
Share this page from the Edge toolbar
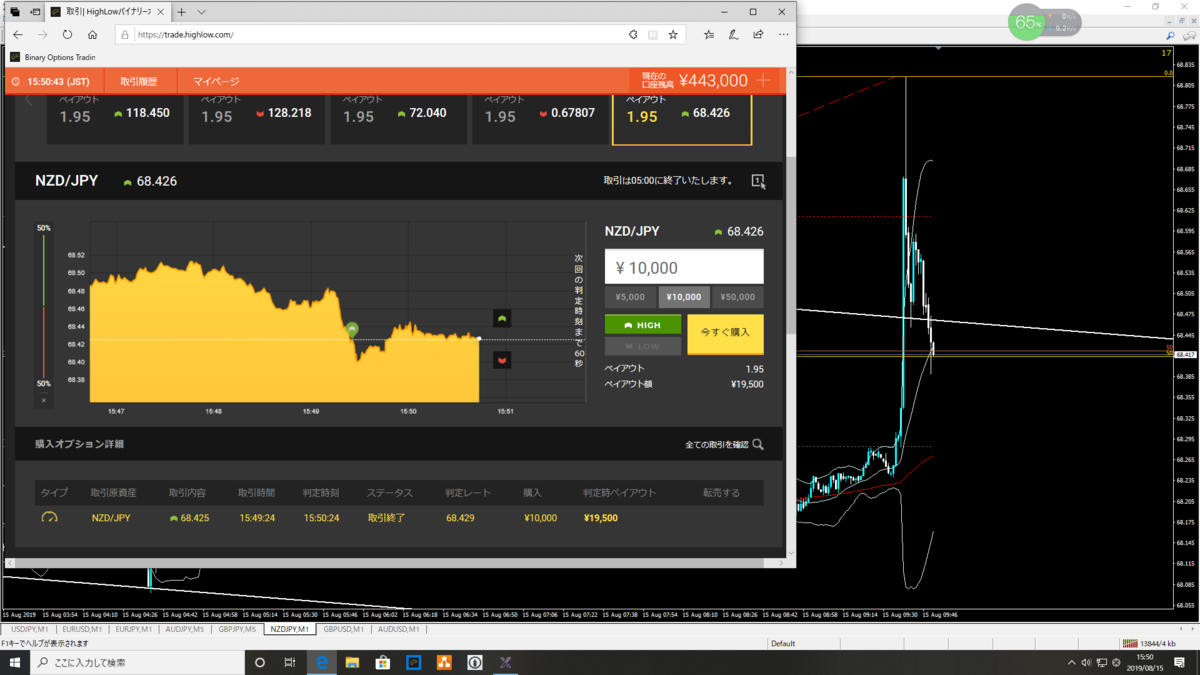click(758, 34)
